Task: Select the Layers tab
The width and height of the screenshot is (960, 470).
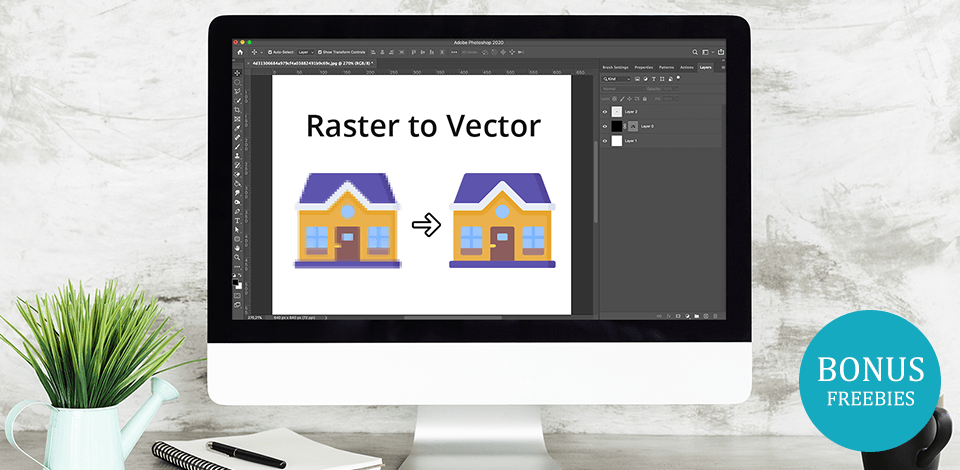Action: (705, 67)
